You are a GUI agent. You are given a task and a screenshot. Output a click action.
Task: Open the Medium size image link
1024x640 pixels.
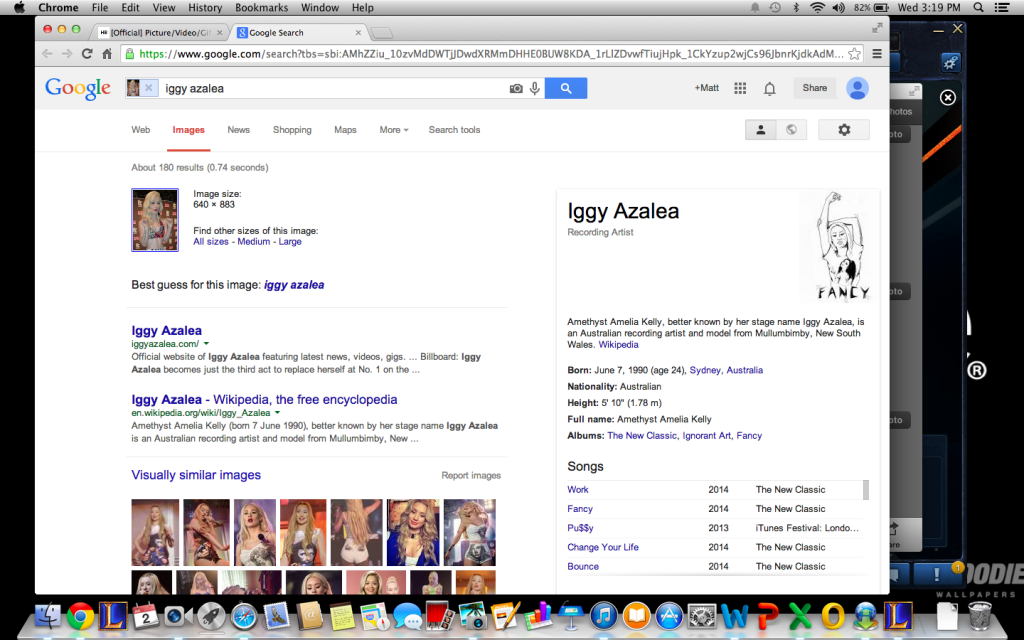(253, 242)
